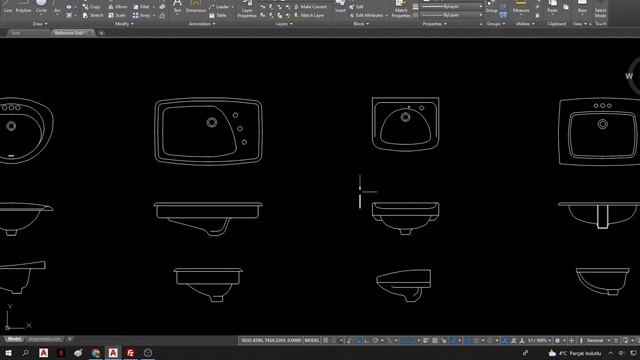
Task: Click the UCS icon origin
Action: click(7, 327)
